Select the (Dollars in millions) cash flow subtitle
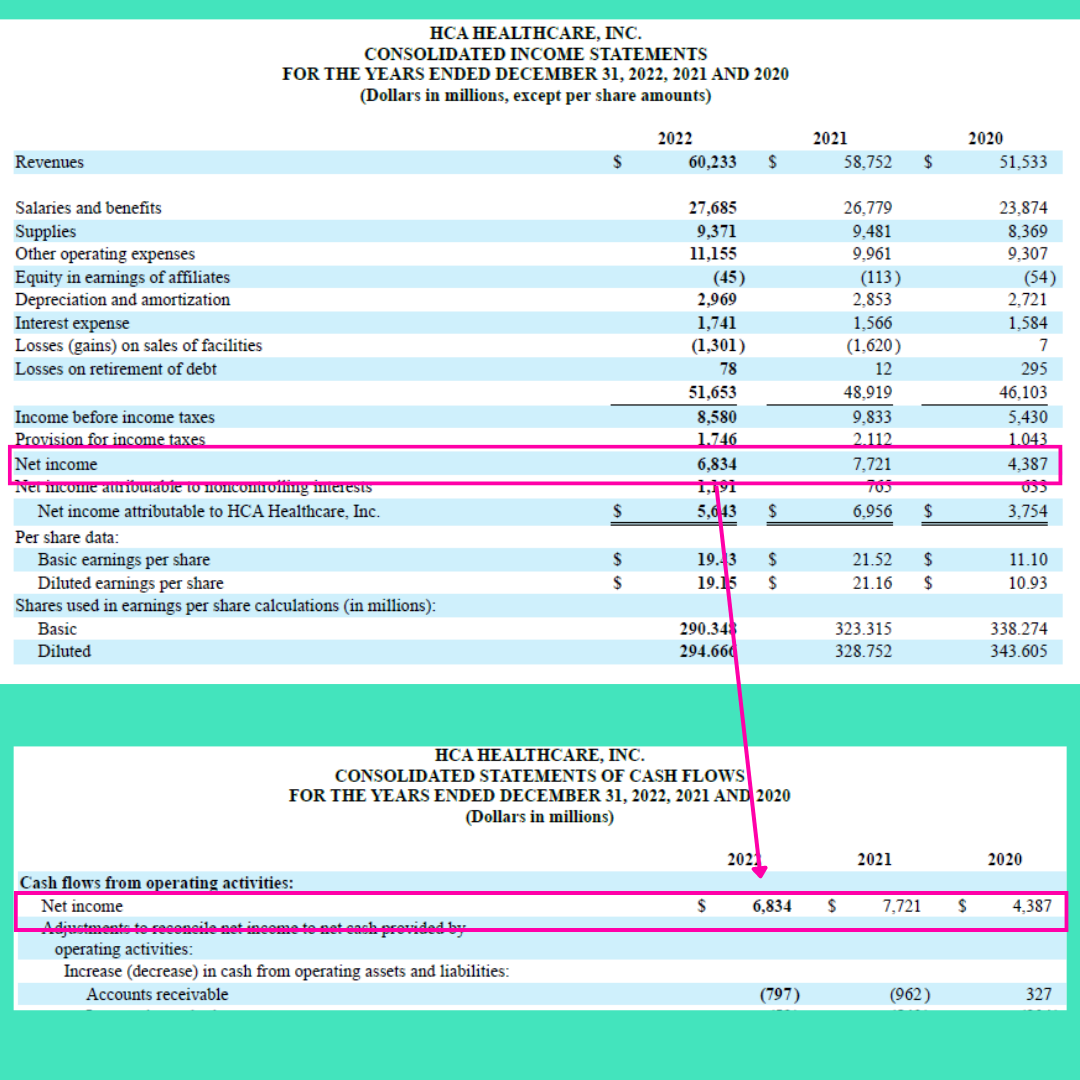1080x1080 pixels. pyautogui.click(x=540, y=818)
